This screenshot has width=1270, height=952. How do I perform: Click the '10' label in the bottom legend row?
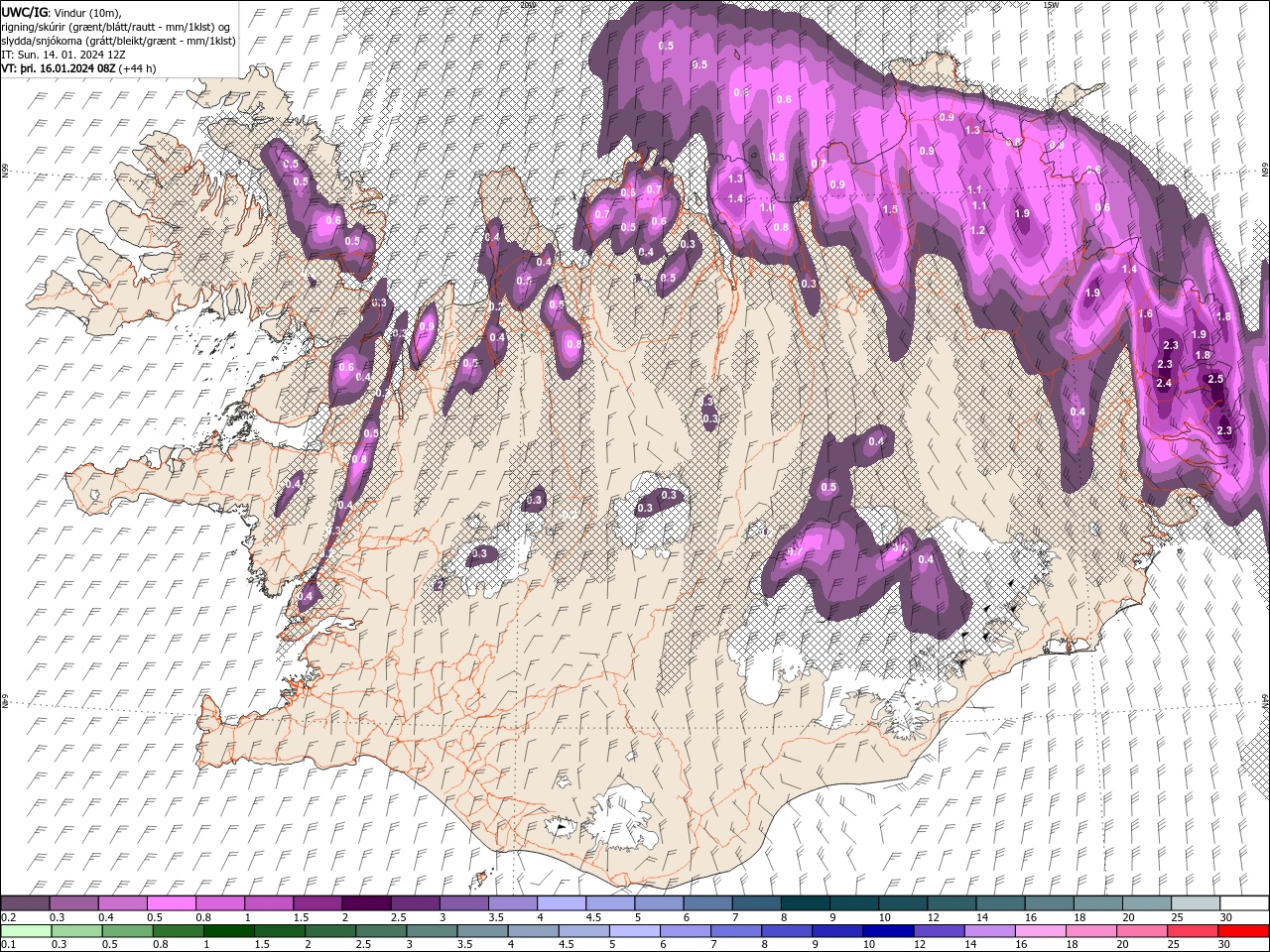click(869, 945)
